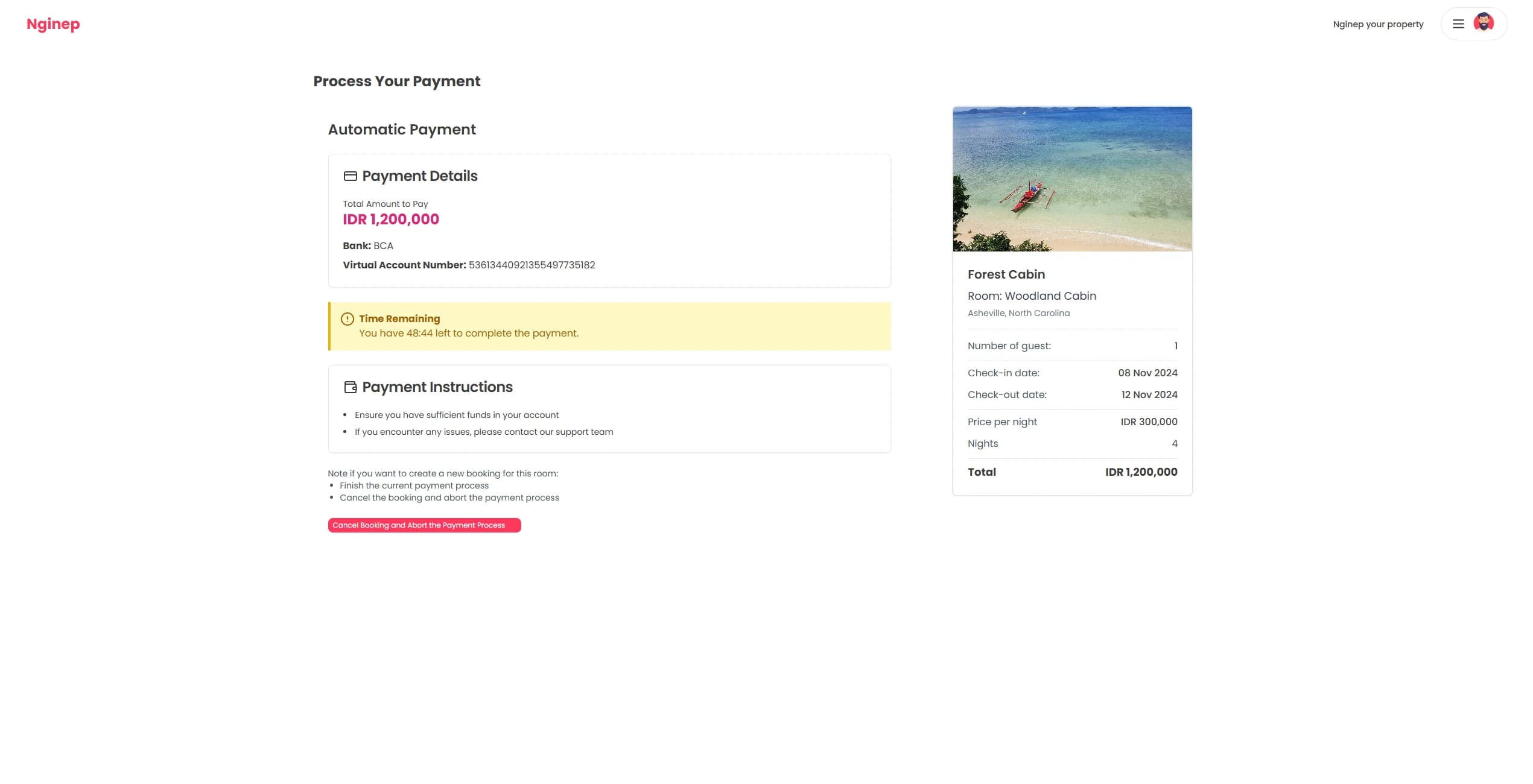
Task: Click the check-out date 12 Nov 2024
Action: [x=1149, y=395]
